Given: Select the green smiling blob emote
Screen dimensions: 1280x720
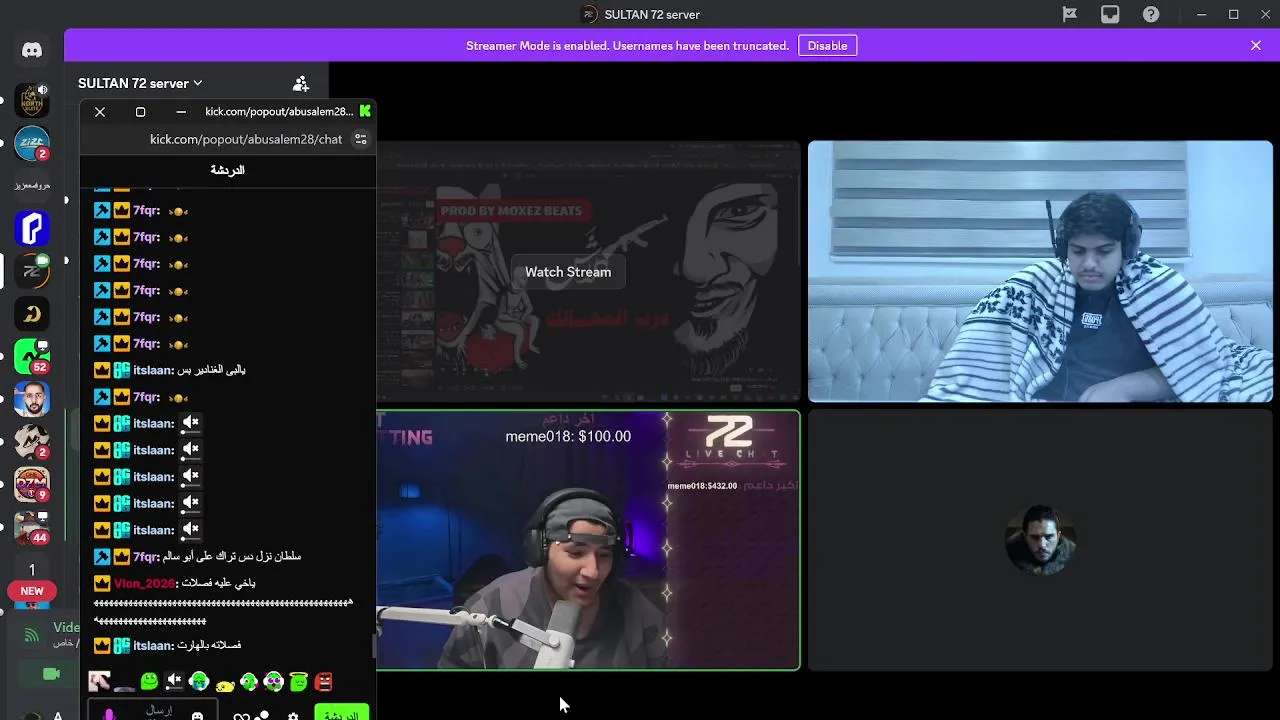Looking at the screenshot, I should (x=149, y=682).
